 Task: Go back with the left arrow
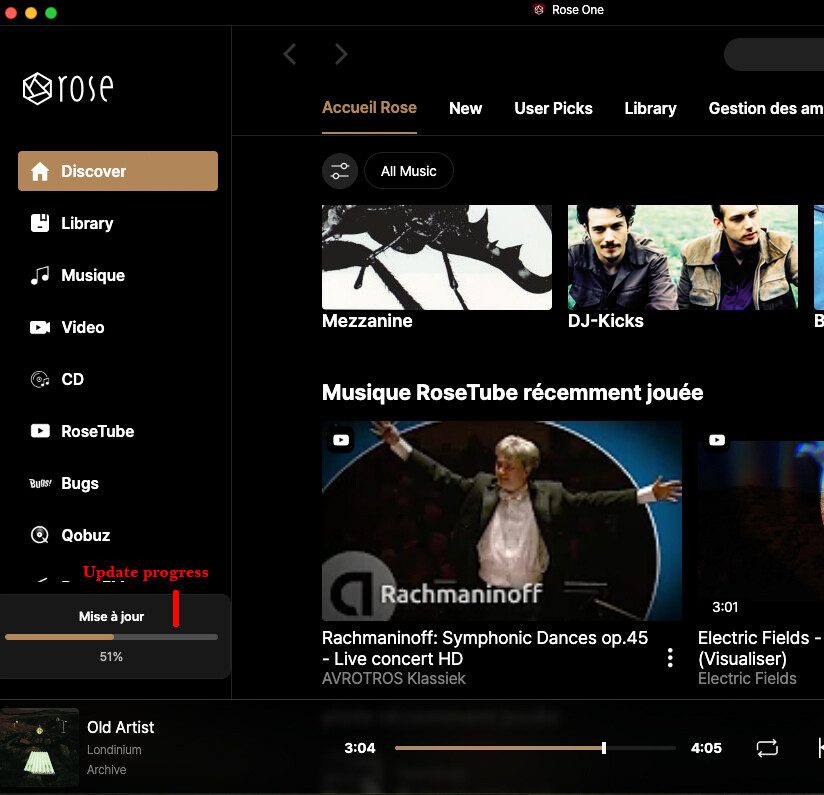point(290,54)
